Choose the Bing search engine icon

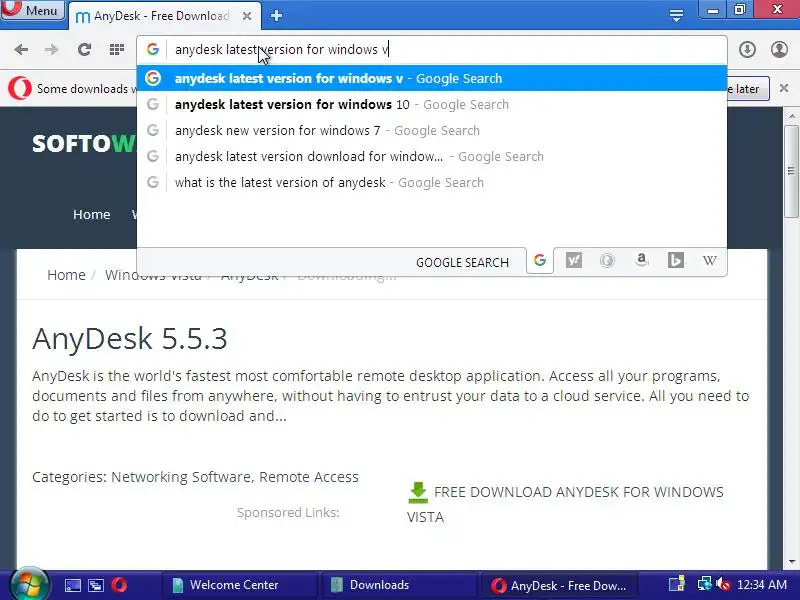[676, 261]
